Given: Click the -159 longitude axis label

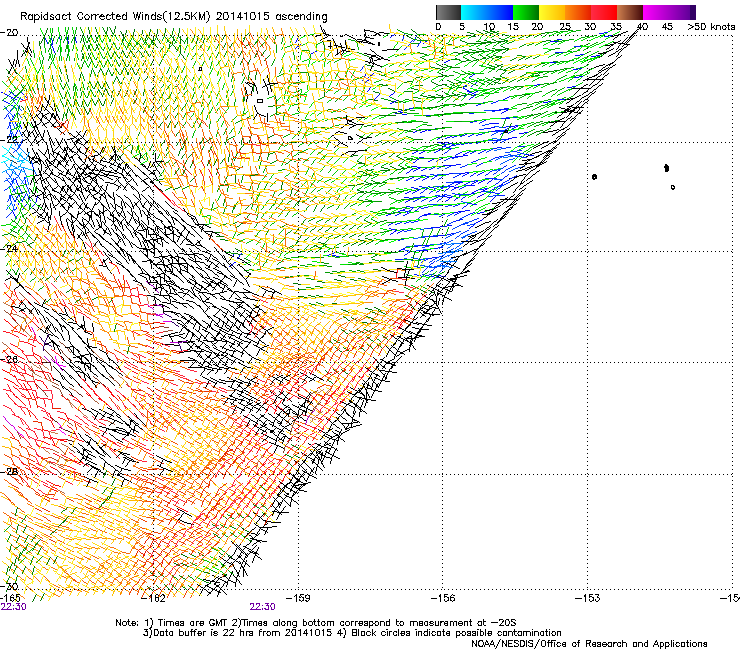Looking at the screenshot, I should click(x=298, y=598).
